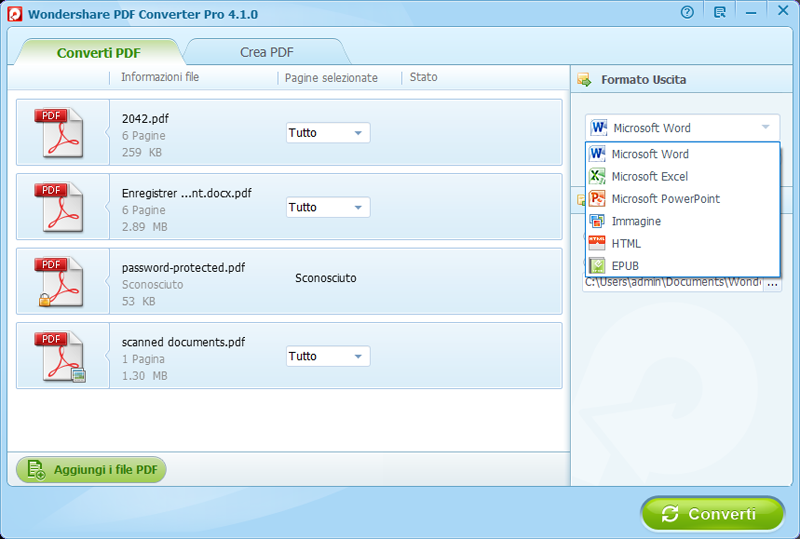Click the Enregistrer docx PDF file icon
Viewport: 800px width, 539px height.
click(x=62, y=207)
